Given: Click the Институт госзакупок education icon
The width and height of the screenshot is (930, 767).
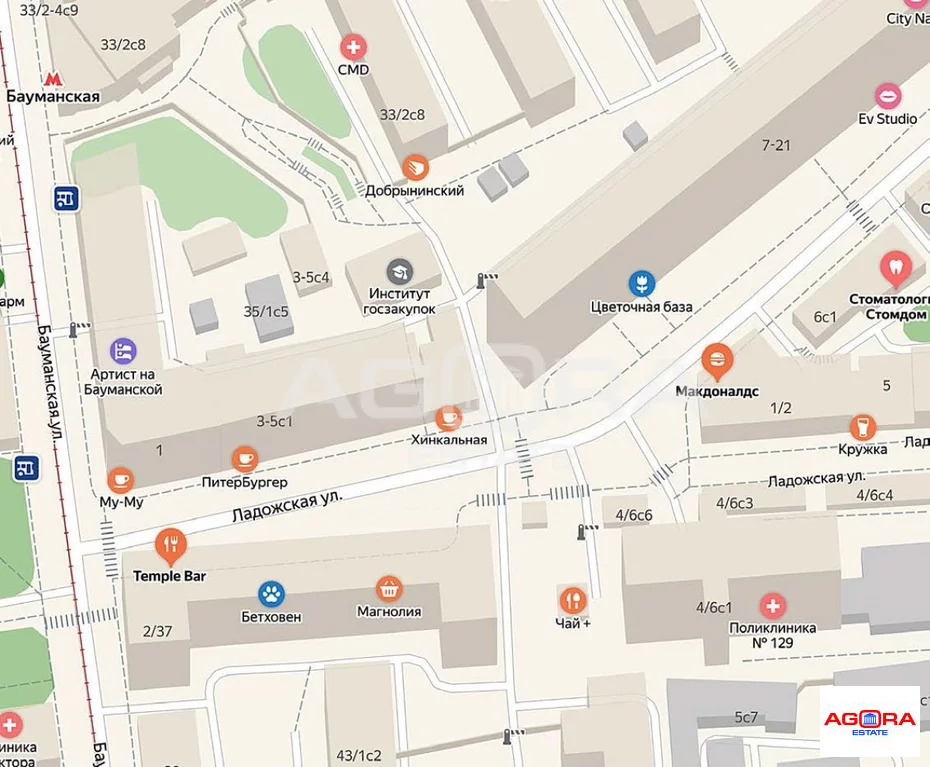Looking at the screenshot, I should pyautogui.click(x=400, y=272).
